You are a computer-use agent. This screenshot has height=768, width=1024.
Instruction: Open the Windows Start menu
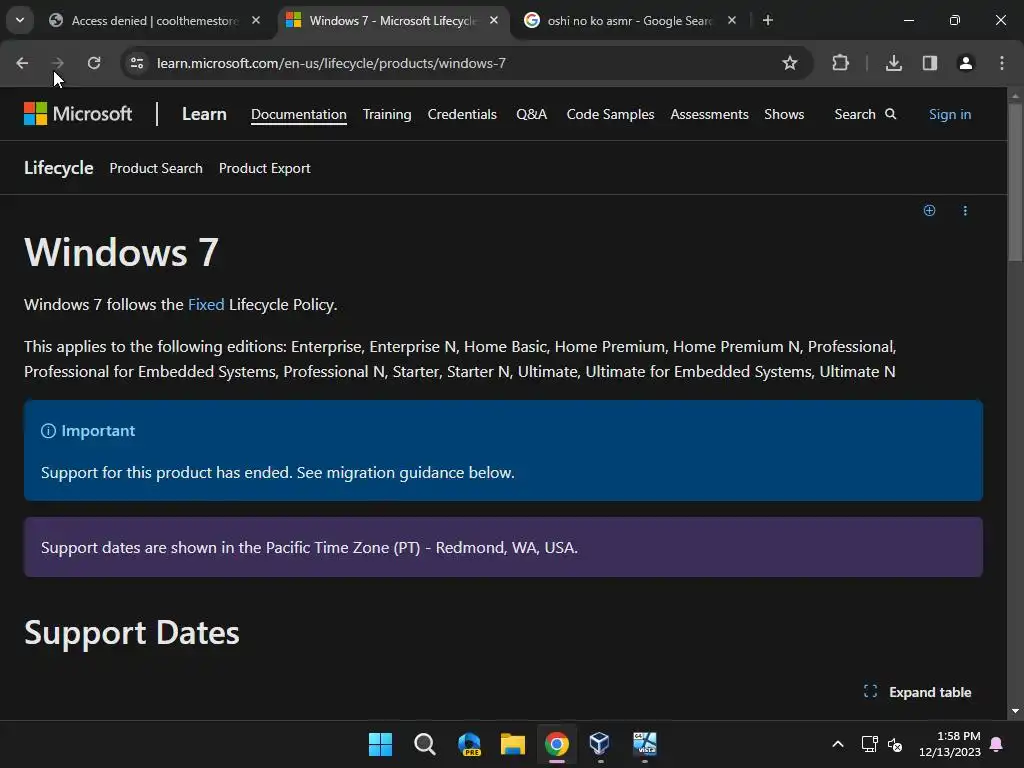[380, 744]
